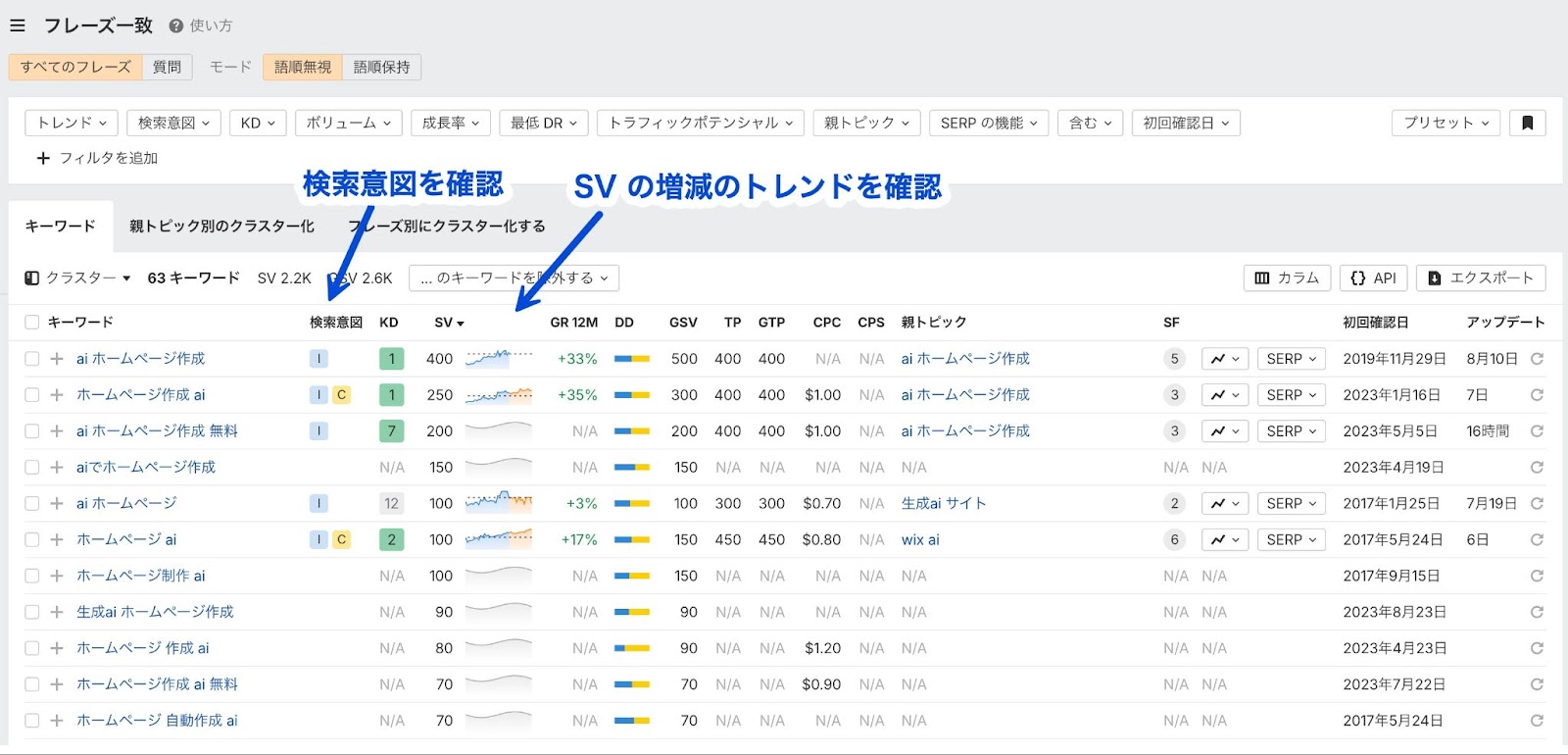Click the 使い方 help question icon
The width and height of the screenshot is (1568, 755).
176,25
